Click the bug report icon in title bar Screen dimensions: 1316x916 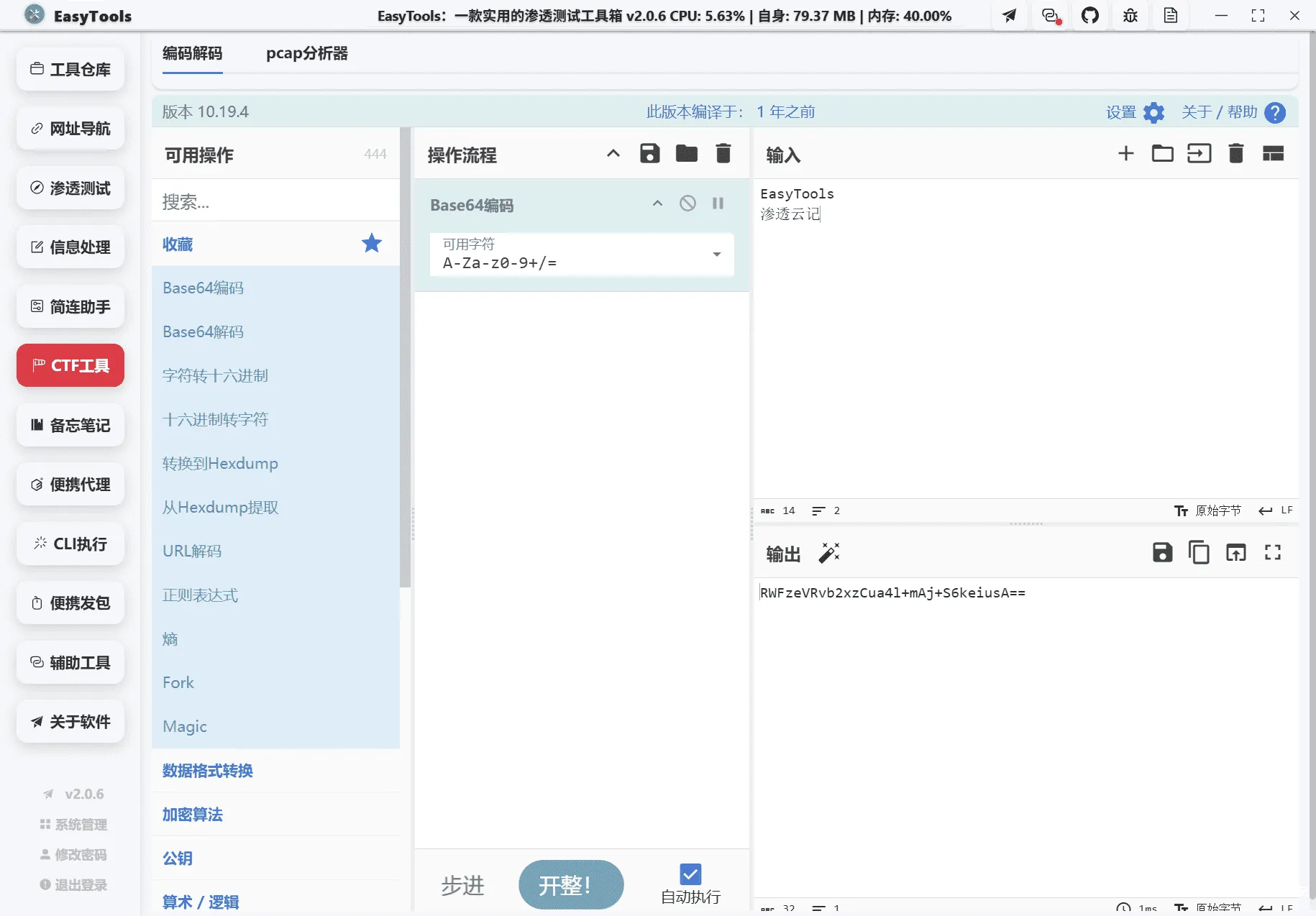coord(1129,15)
